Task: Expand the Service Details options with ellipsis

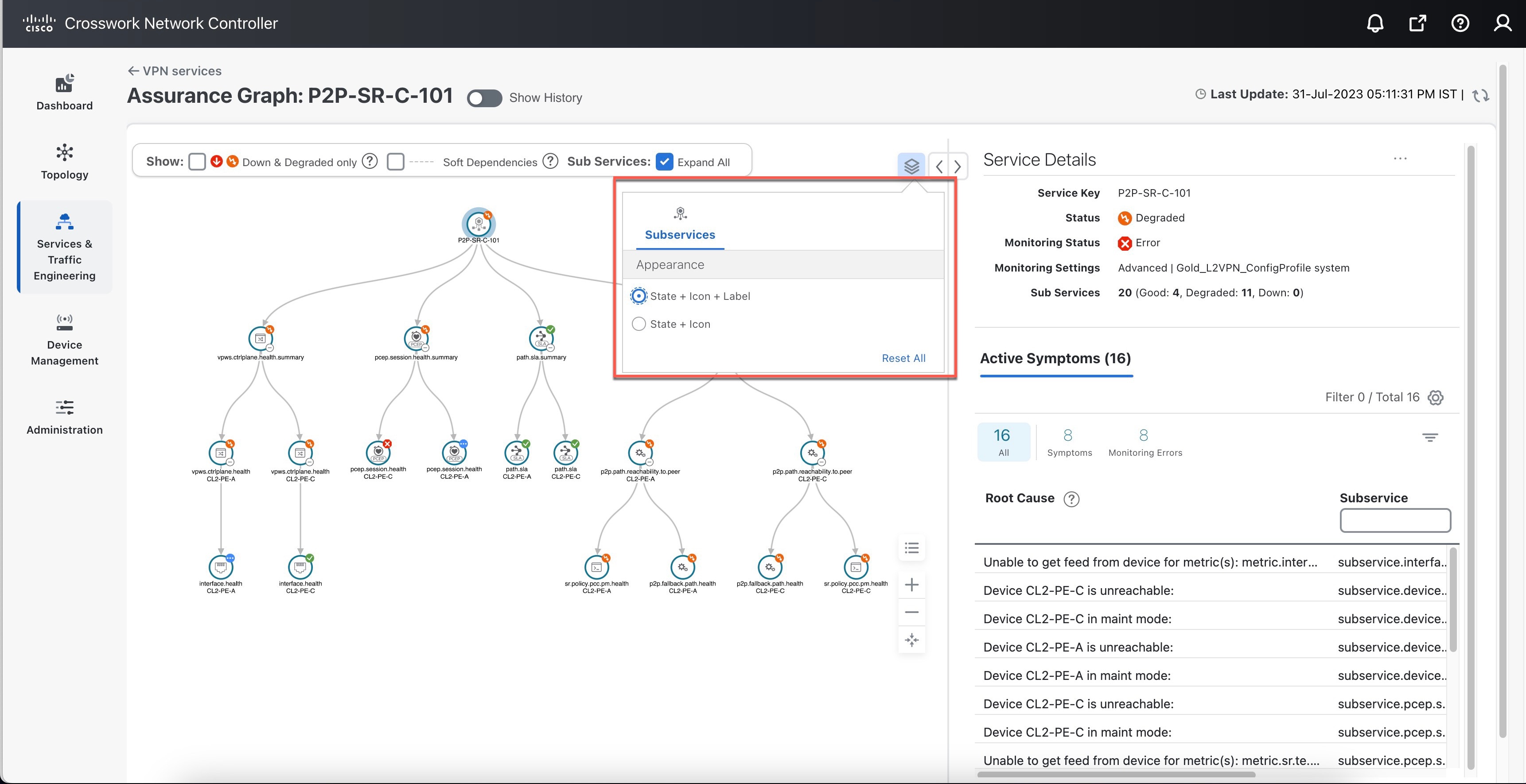Action: pyautogui.click(x=1401, y=159)
